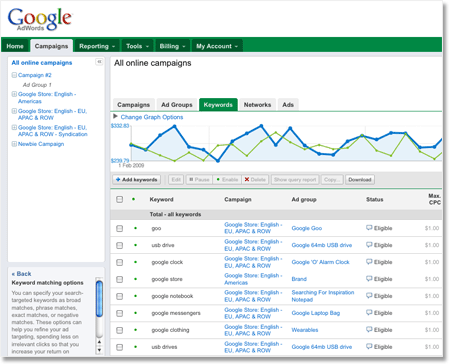Check the box for keyword google clock

pyautogui.click(x=119, y=262)
